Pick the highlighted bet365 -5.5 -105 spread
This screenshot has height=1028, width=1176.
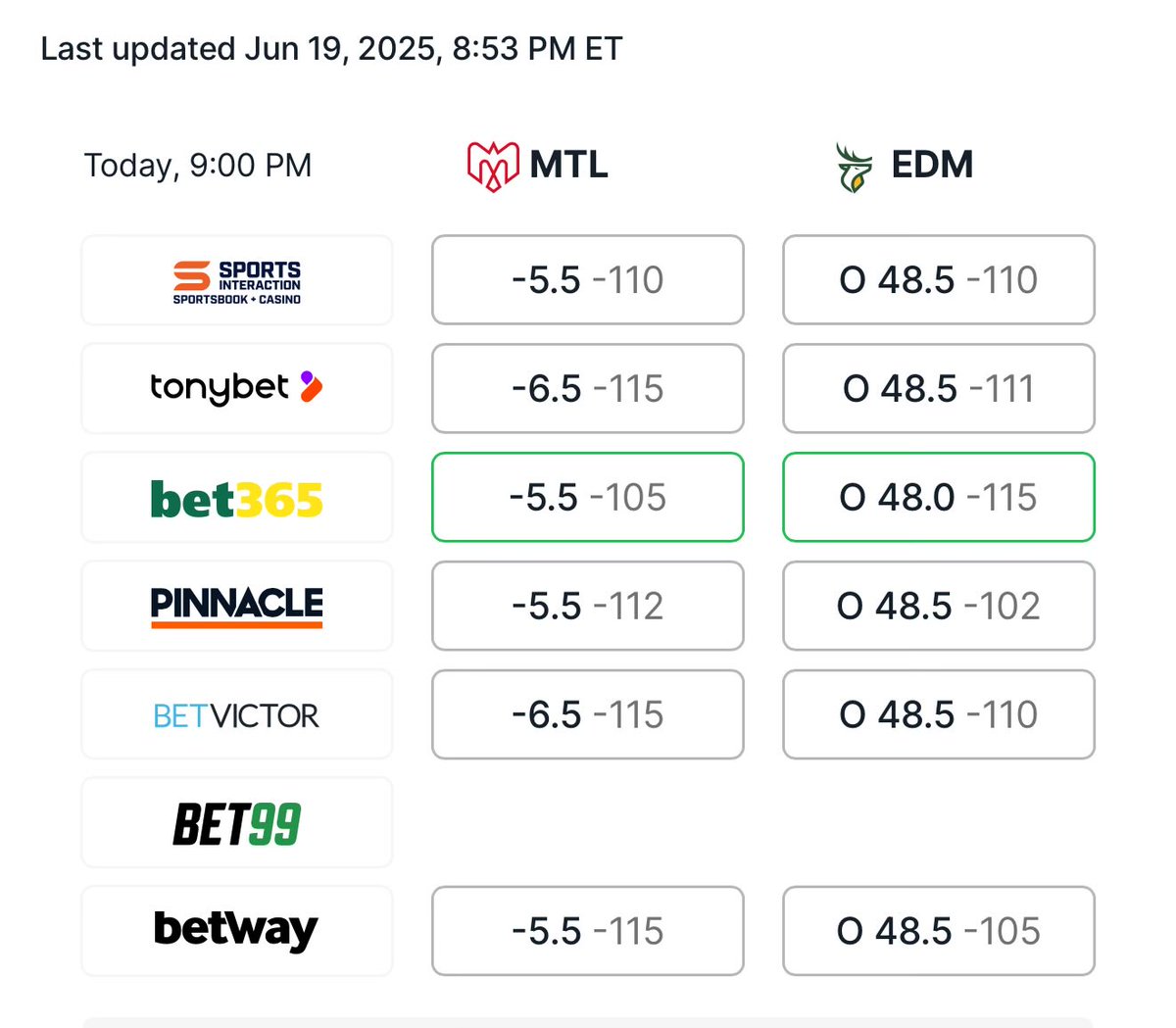[588, 498]
